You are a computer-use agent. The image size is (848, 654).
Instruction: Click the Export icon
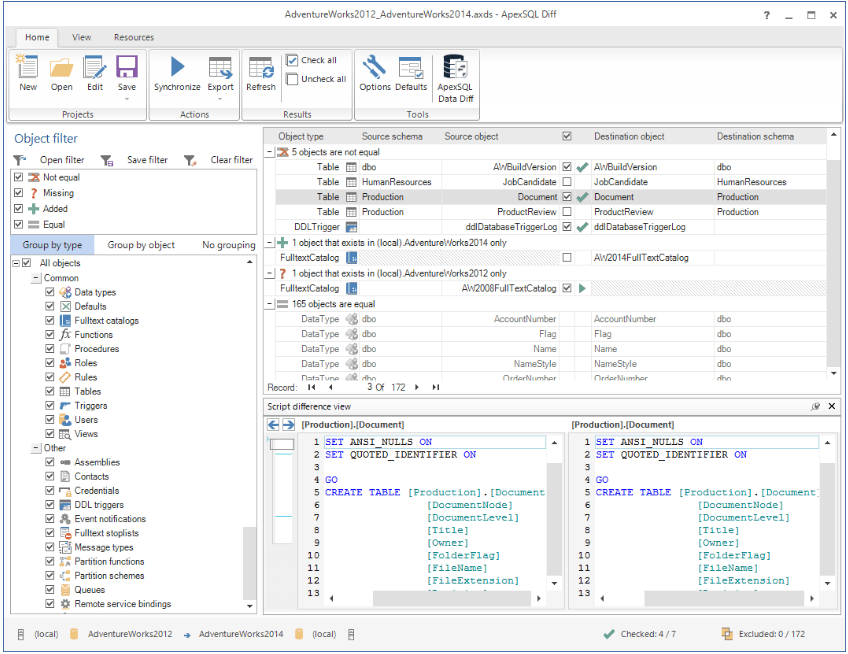coord(220,68)
